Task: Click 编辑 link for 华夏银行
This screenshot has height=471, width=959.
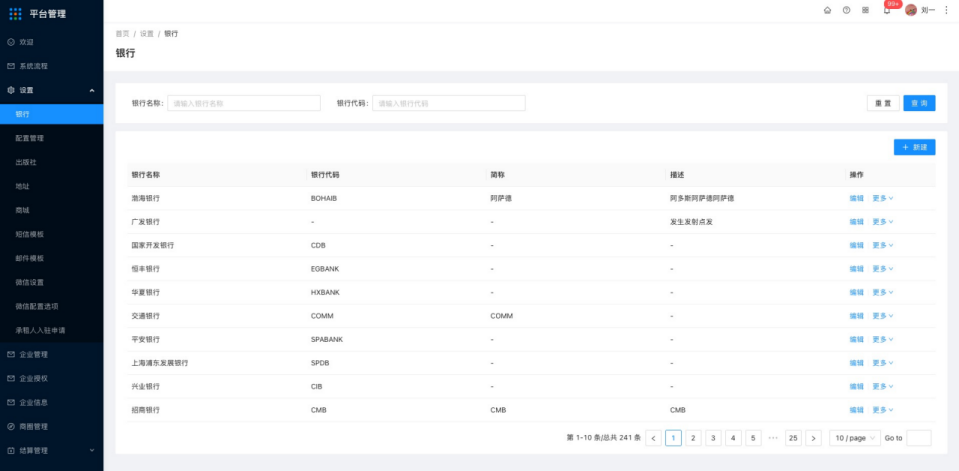Action: click(856, 292)
